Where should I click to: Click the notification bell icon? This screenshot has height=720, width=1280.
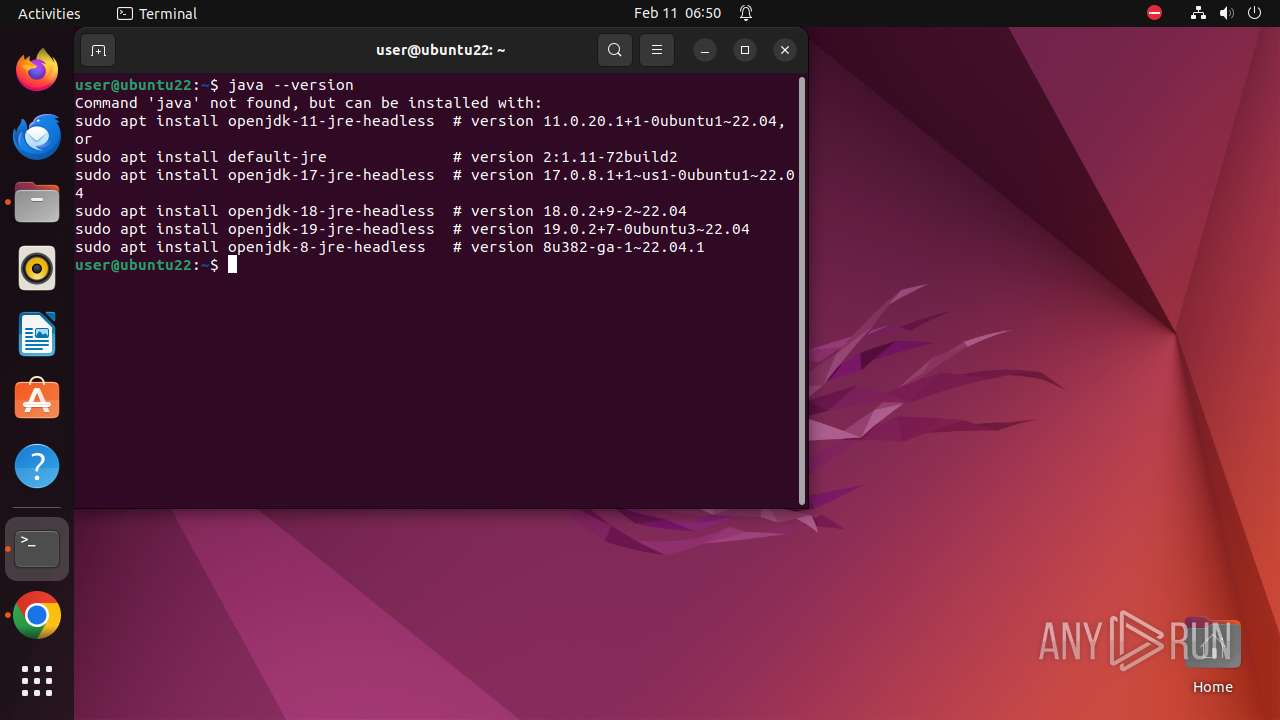pyautogui.click(x=746, y=13)
